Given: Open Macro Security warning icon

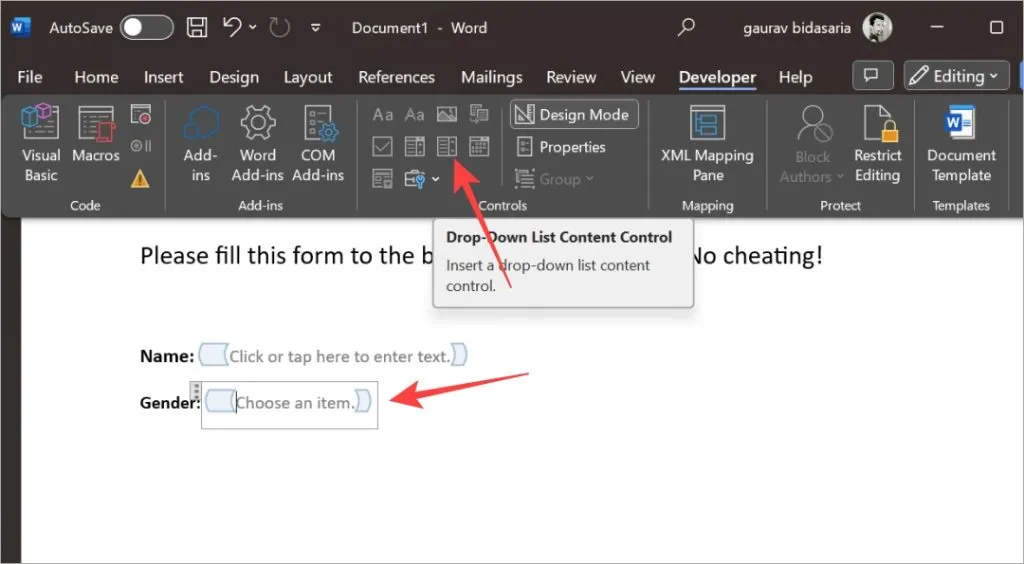Looking at the screenshot, I should click(140, 178).
